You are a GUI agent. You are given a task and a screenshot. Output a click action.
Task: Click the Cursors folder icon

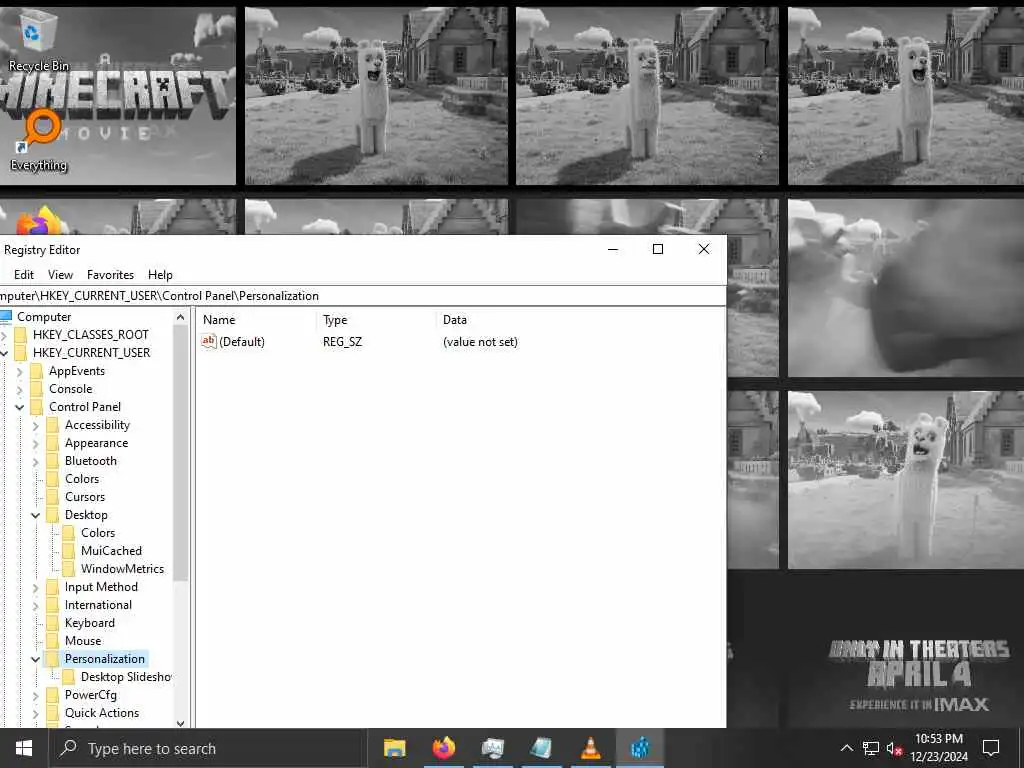pyautogui.click(x=52, y=497)
